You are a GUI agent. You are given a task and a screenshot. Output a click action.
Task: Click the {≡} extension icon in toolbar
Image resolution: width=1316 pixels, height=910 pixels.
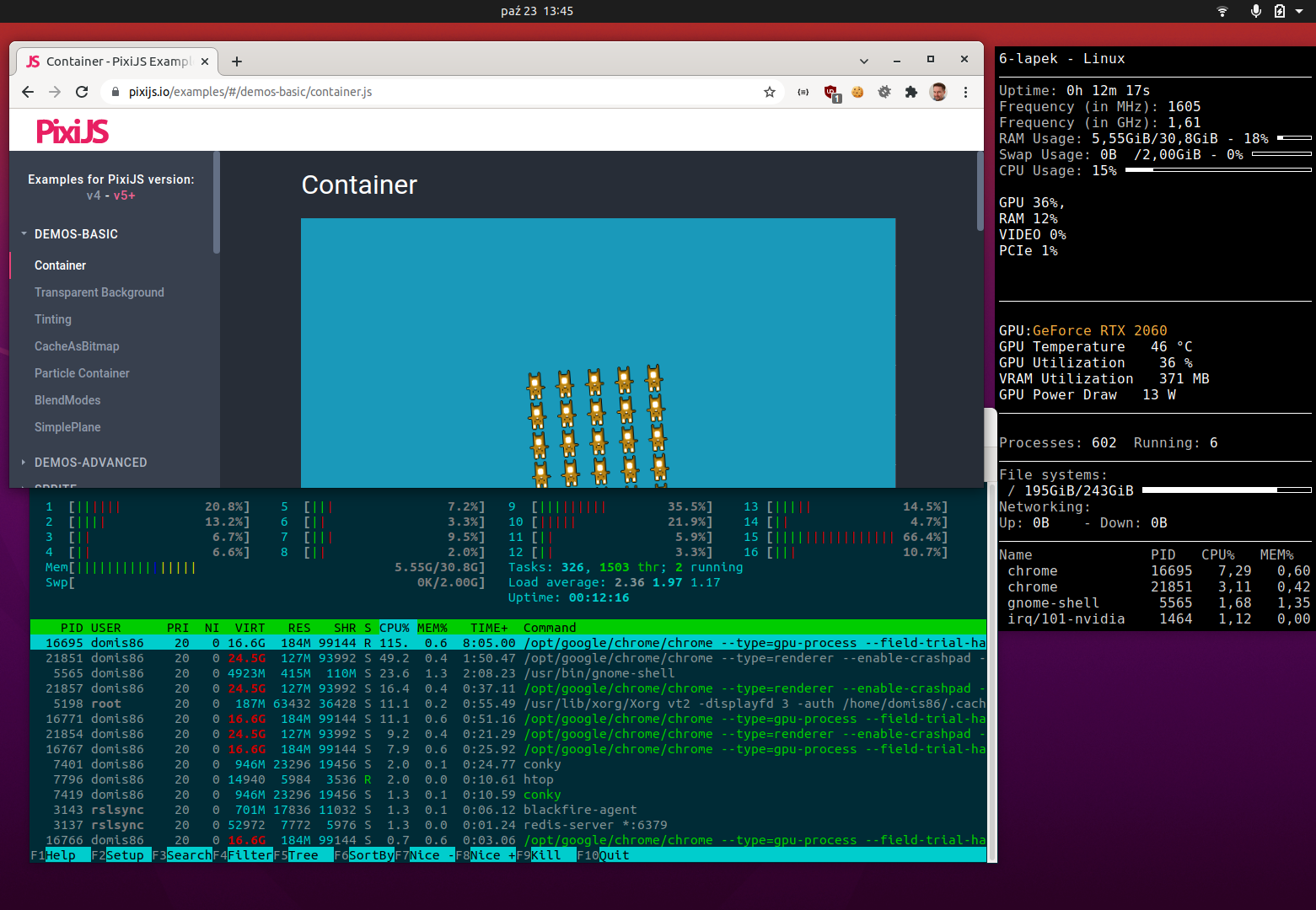click(803, 92)
